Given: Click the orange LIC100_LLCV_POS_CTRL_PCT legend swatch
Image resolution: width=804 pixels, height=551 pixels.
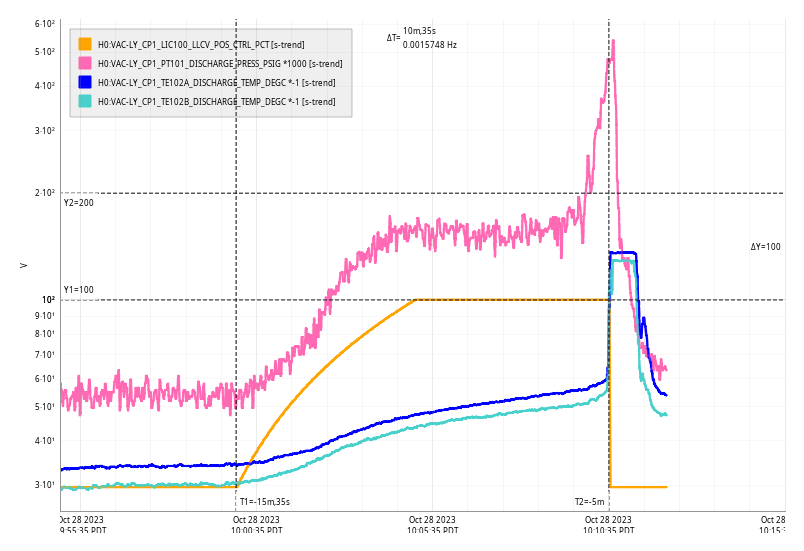Looking at the screenshot, I should [x=85, y=44].
